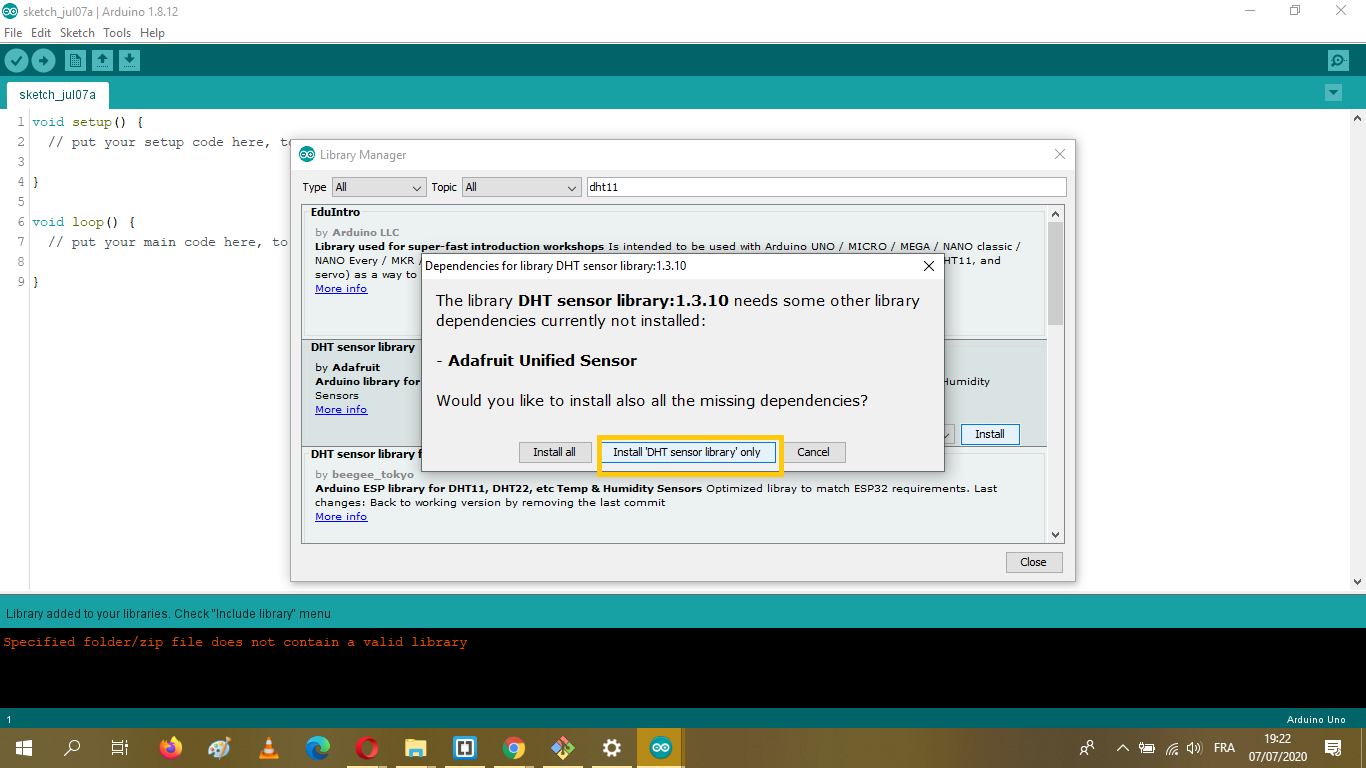Open the tab options dropdown arrow
The image size is (1366, 768).
1333,93
